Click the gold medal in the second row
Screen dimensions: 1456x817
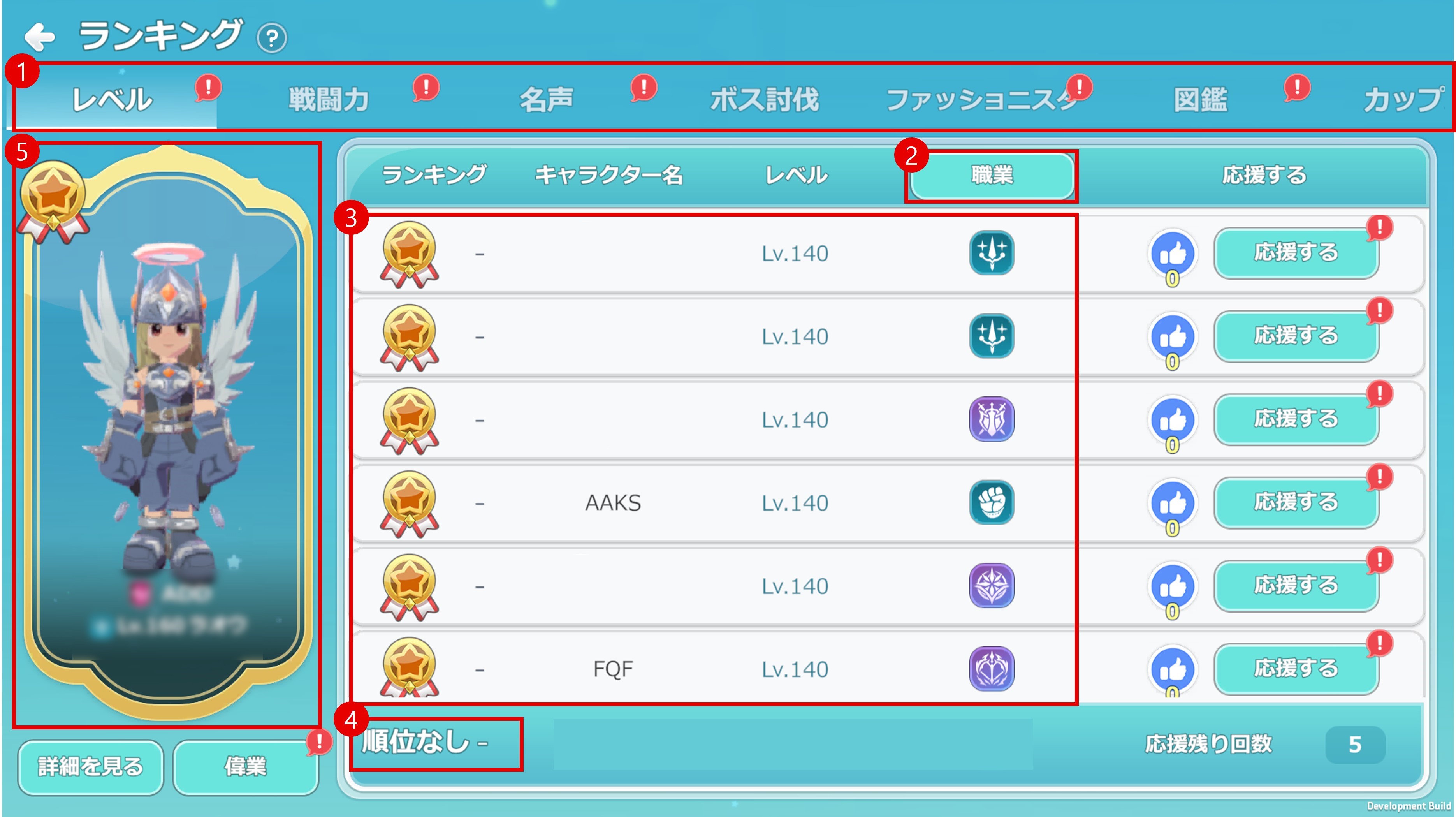409,338
